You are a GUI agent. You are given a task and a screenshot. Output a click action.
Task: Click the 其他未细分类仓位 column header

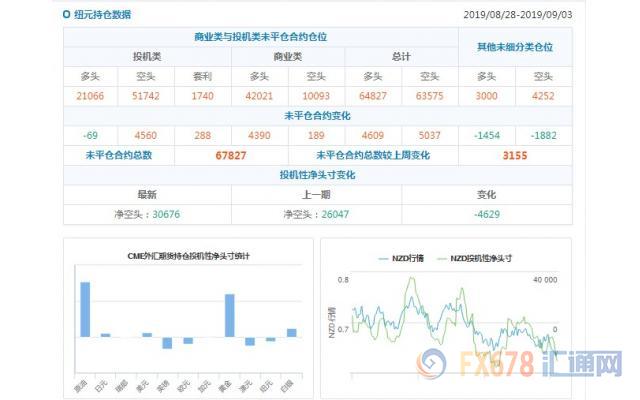coord(515,47)
